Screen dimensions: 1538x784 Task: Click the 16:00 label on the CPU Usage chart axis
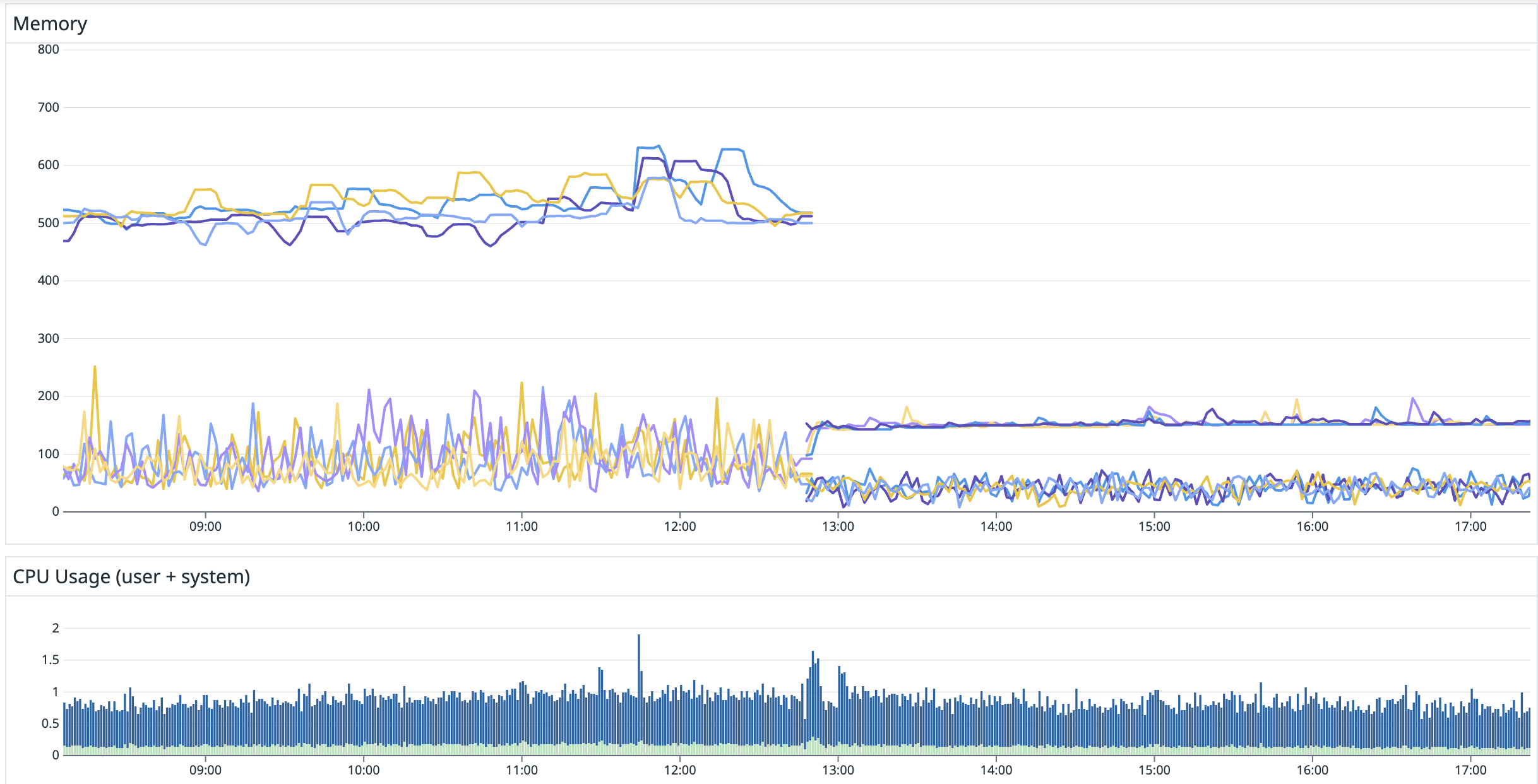coord(1312,770)
